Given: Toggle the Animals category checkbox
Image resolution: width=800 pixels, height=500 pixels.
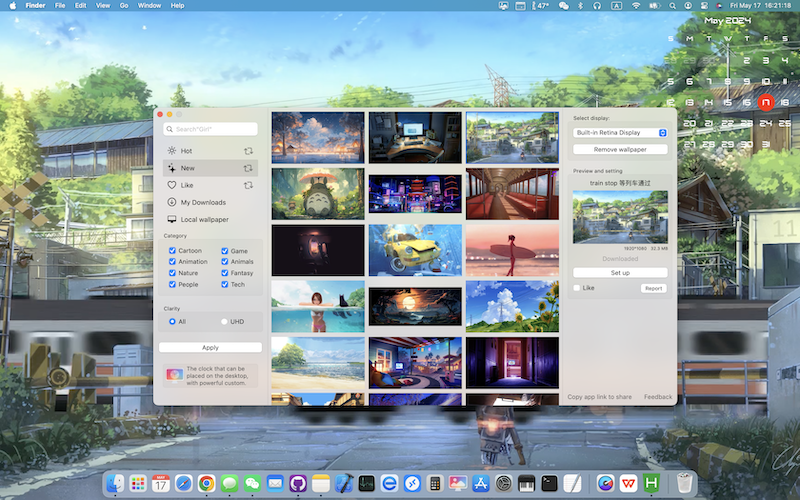Looking at the screenshot, I should tap(224, 262).
